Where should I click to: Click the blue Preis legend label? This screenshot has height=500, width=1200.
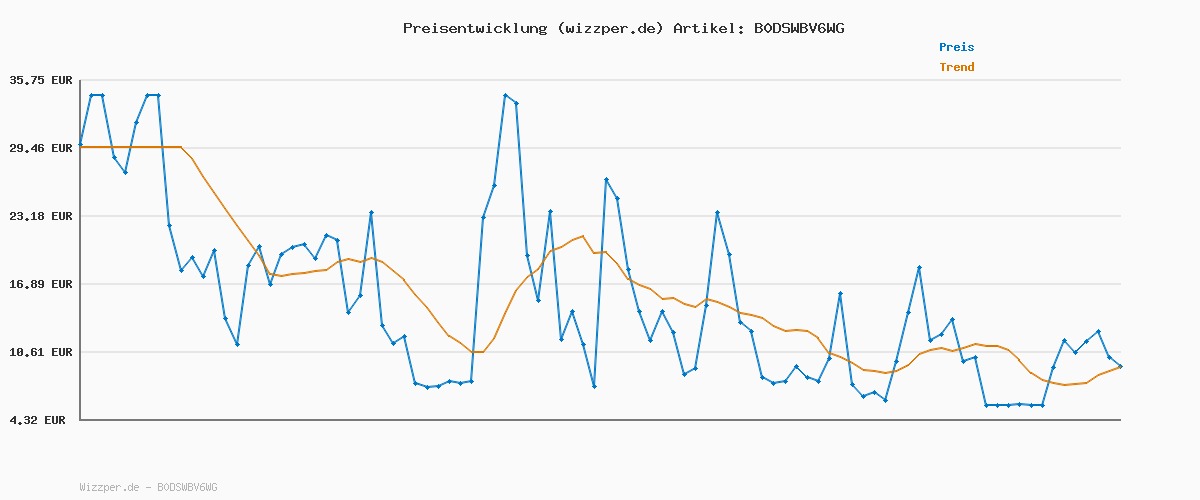(956, 47)
